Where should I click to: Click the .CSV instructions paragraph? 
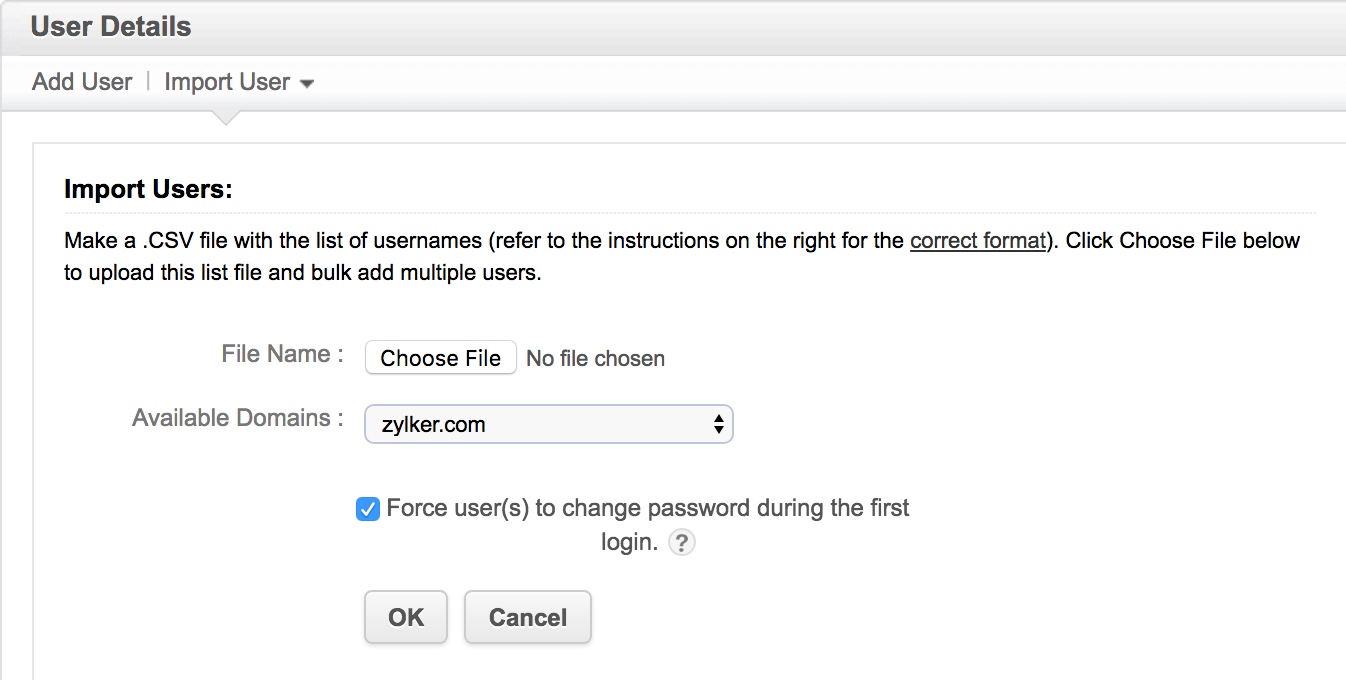(x=480, y=257)
